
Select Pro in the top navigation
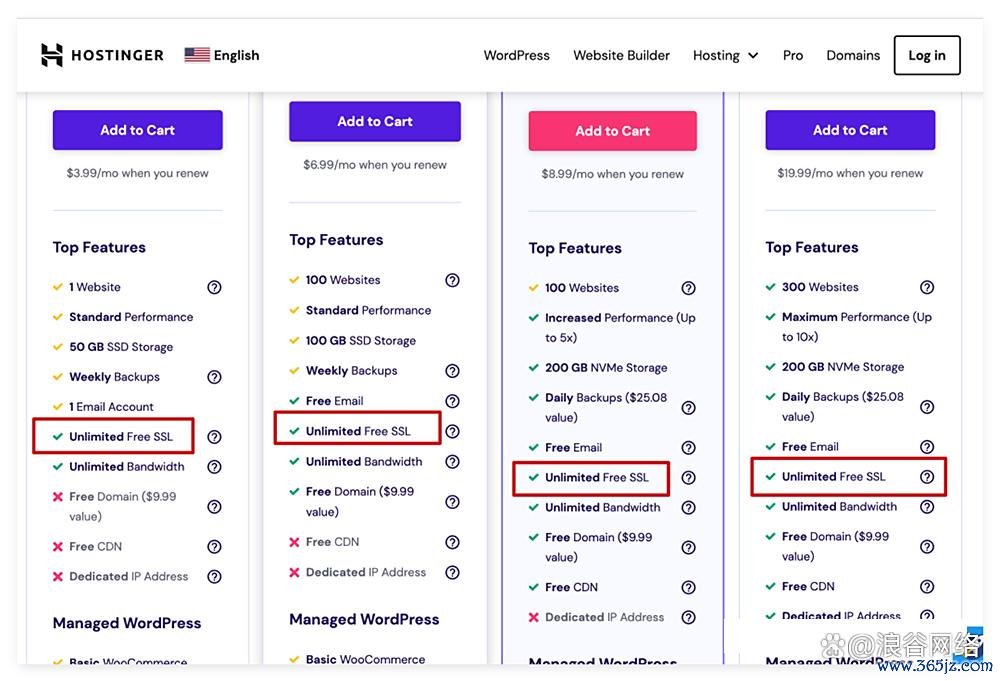(793, 55)
